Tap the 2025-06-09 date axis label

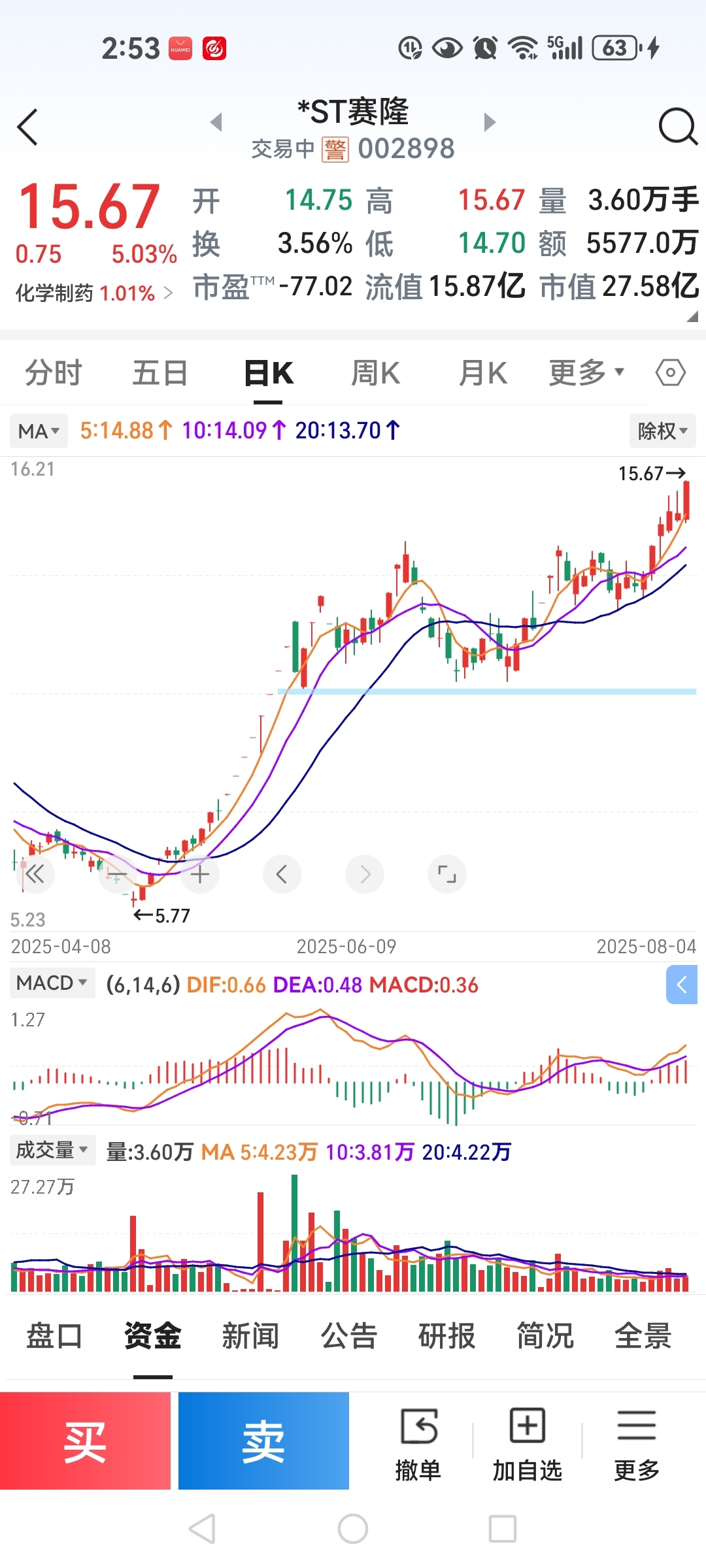(x=346, y=947)
